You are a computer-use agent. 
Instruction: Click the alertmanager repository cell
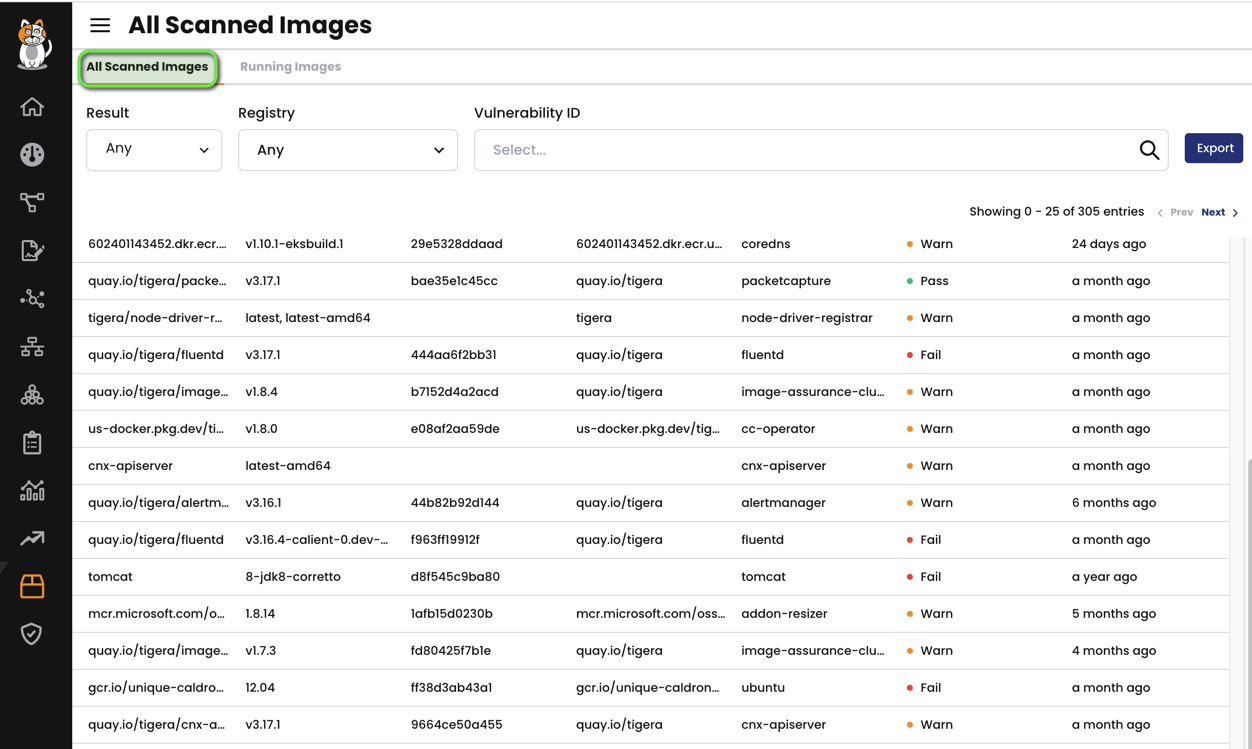(x=783, y=503)
